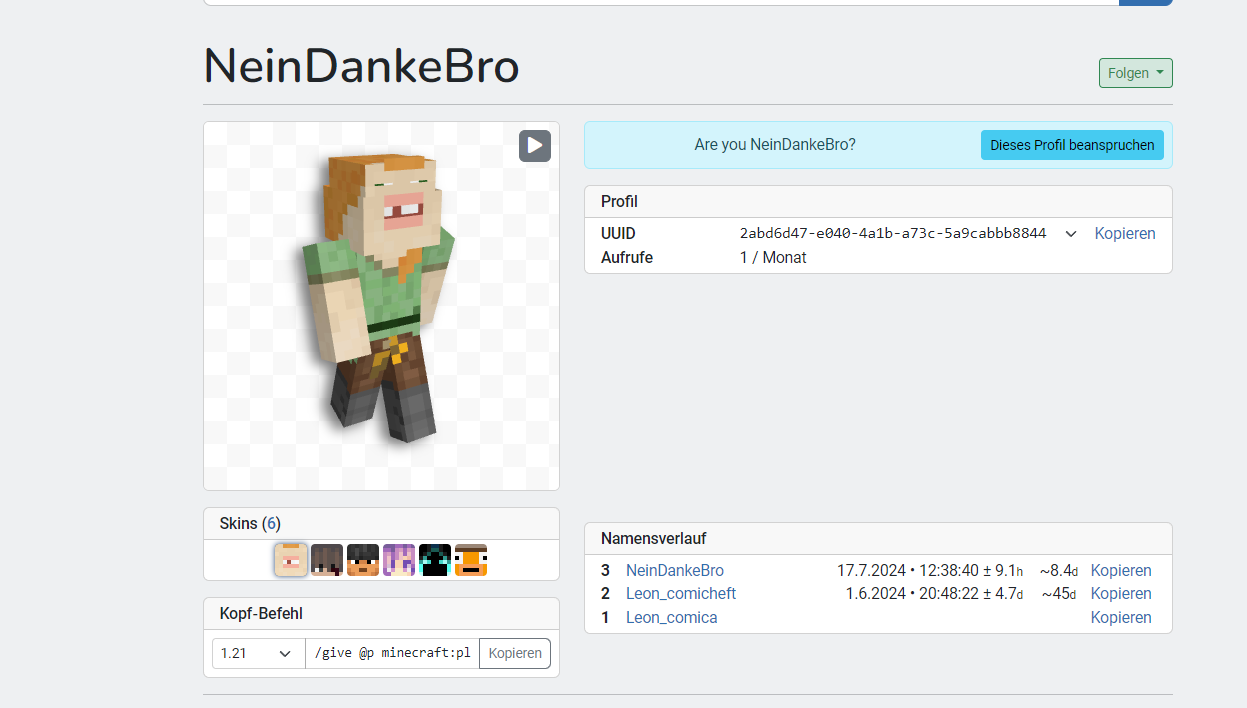Open the skins count link (6)
1247x708 pixels.
pyautogui.click(x=271, y=523)
